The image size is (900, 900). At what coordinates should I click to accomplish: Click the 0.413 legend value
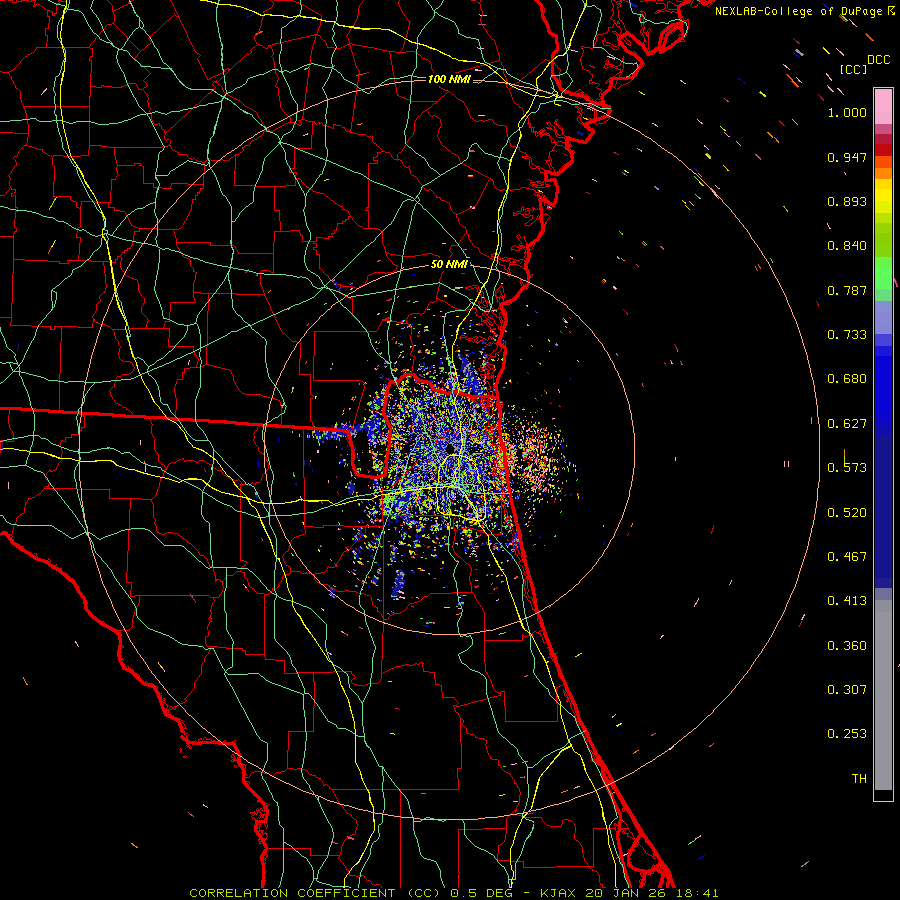[847, 601]
